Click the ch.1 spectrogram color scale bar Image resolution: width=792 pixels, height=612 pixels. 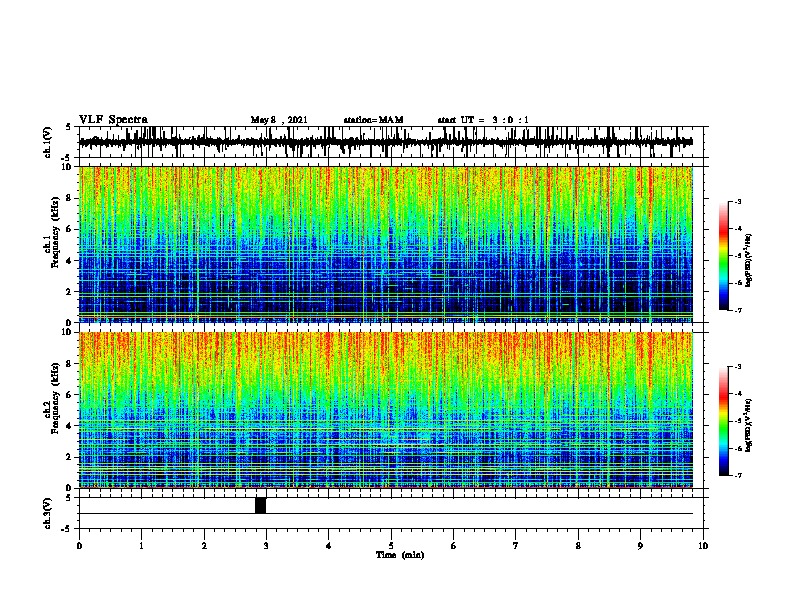click(724, 256)
